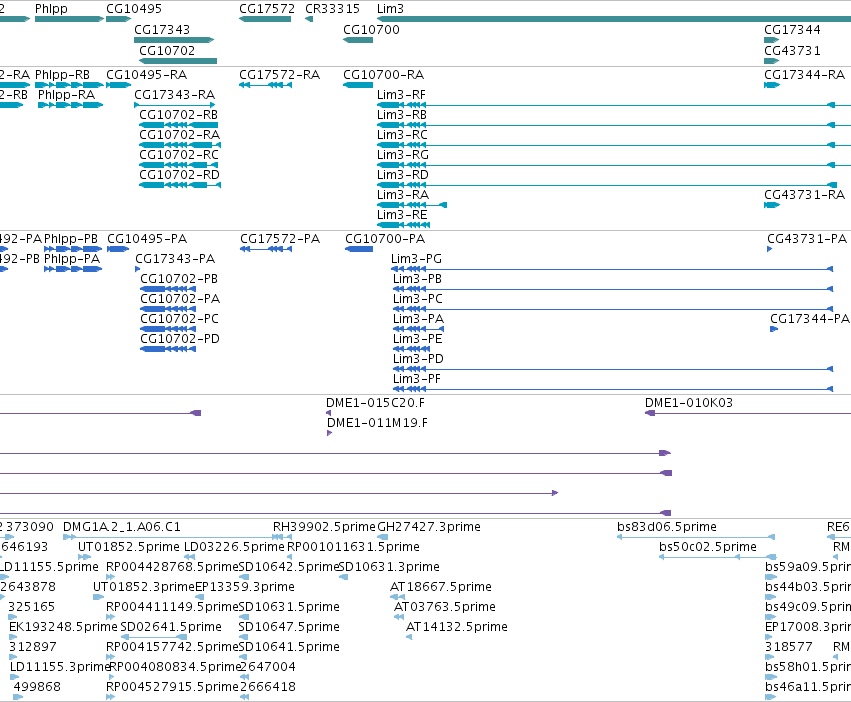Viewport: 851px width, 702px height.
Task: Select the Lim3-PF protein label
Action: coord(417,379)
